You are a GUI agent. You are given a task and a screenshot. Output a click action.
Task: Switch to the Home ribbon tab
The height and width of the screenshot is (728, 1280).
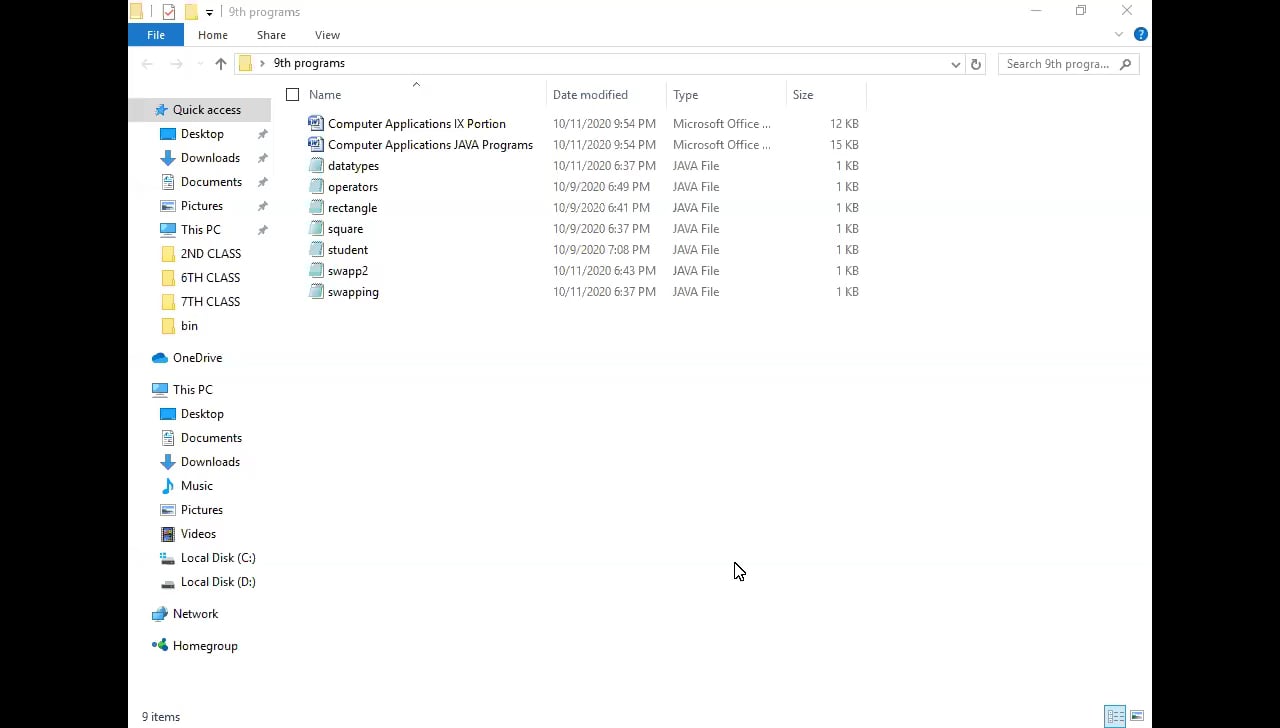pos(213,35)
